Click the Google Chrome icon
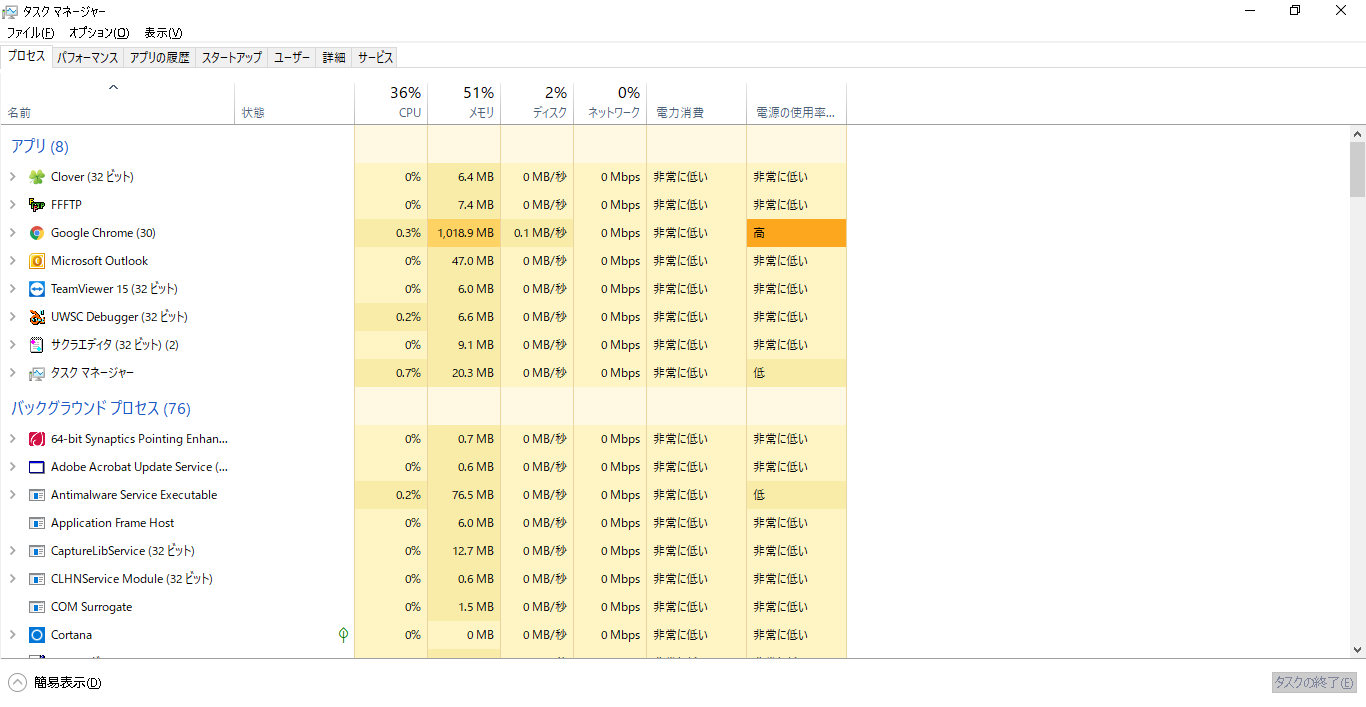 37,233
